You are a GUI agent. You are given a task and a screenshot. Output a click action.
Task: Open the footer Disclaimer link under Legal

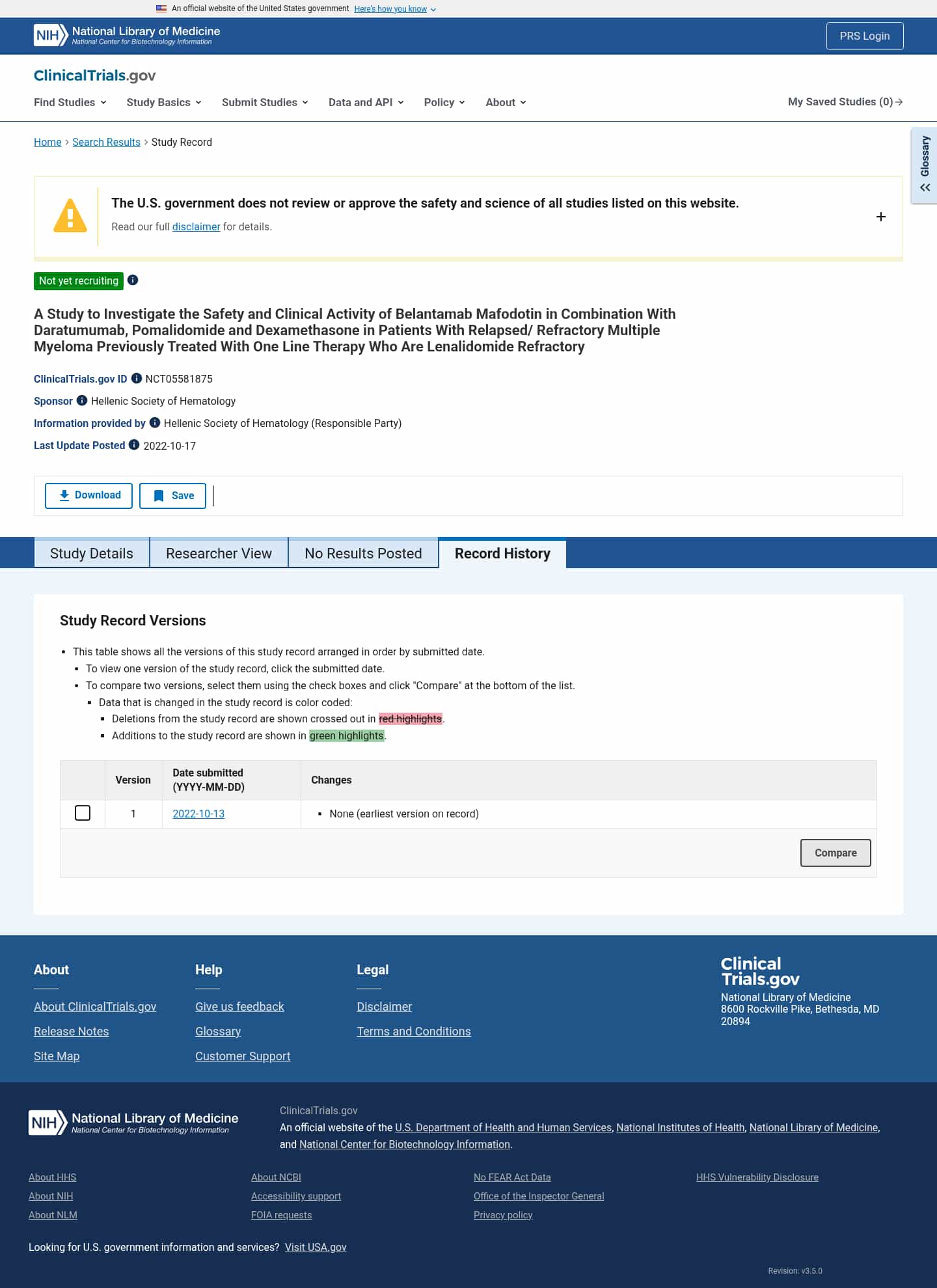[x=384, y=1006]
